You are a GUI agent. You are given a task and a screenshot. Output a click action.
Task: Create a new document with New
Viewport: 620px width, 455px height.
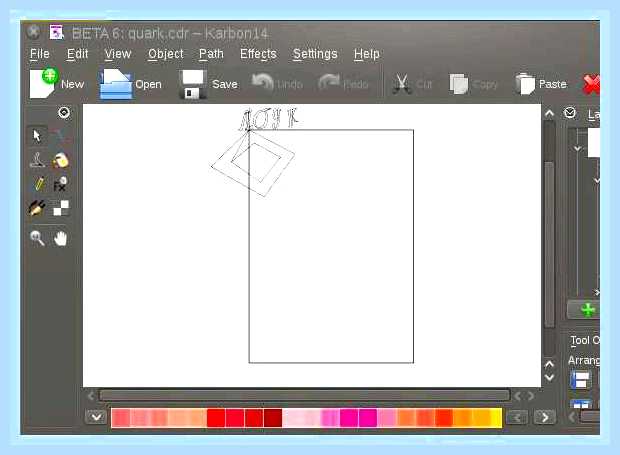pyautogui.click(x=57, y=83)
